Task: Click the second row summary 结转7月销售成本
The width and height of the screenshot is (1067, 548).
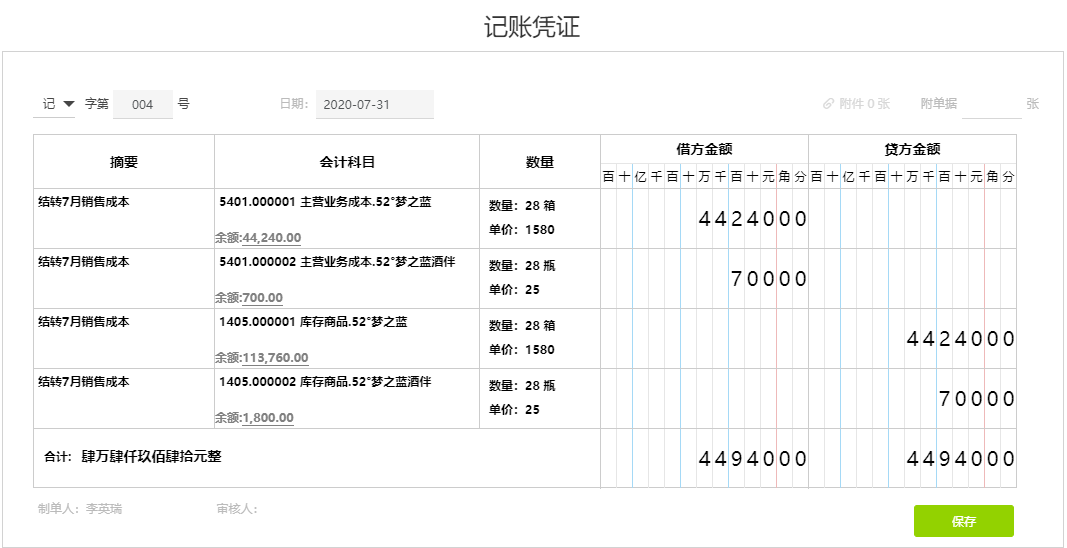Action: [x=84, y=261]
